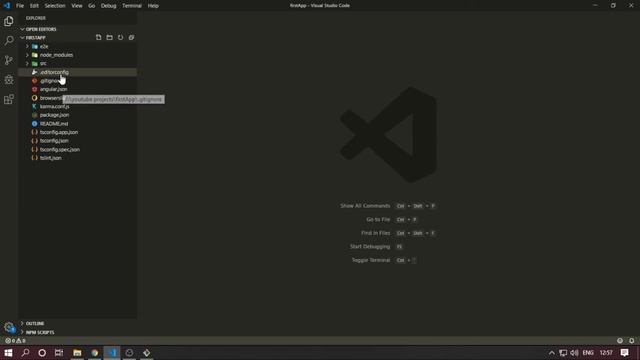Open the Debug menu
The width and height of the screenshot is (640, 360).
click(109, 6)
